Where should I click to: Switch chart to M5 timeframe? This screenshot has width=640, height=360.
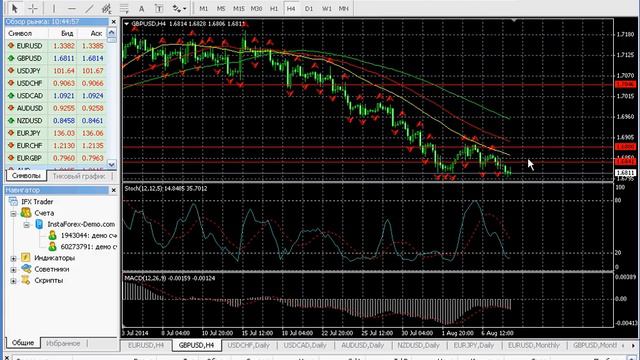pyautogui.click(x=221, y=8)
